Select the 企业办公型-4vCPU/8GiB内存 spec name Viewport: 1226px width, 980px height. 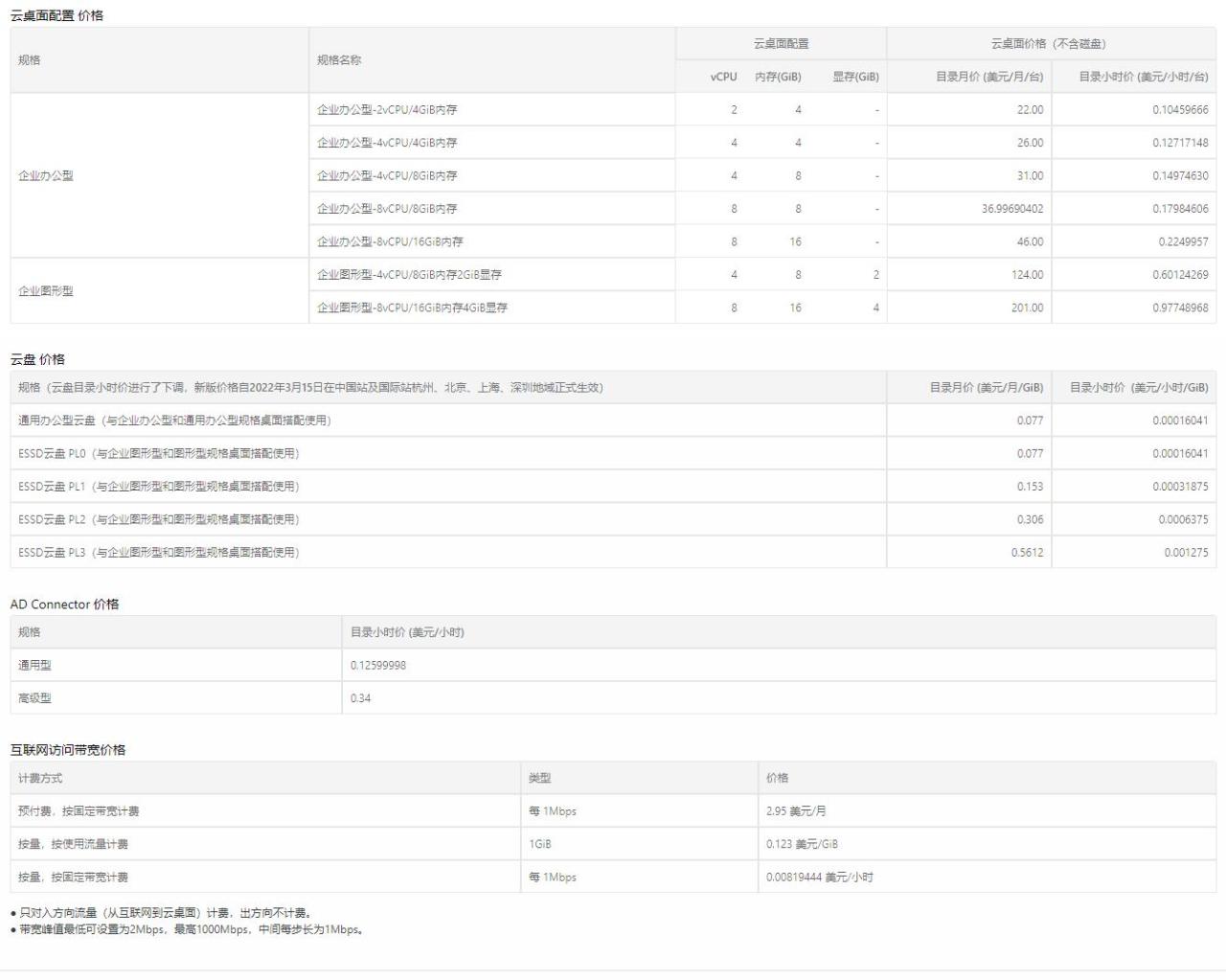(387, 176)
